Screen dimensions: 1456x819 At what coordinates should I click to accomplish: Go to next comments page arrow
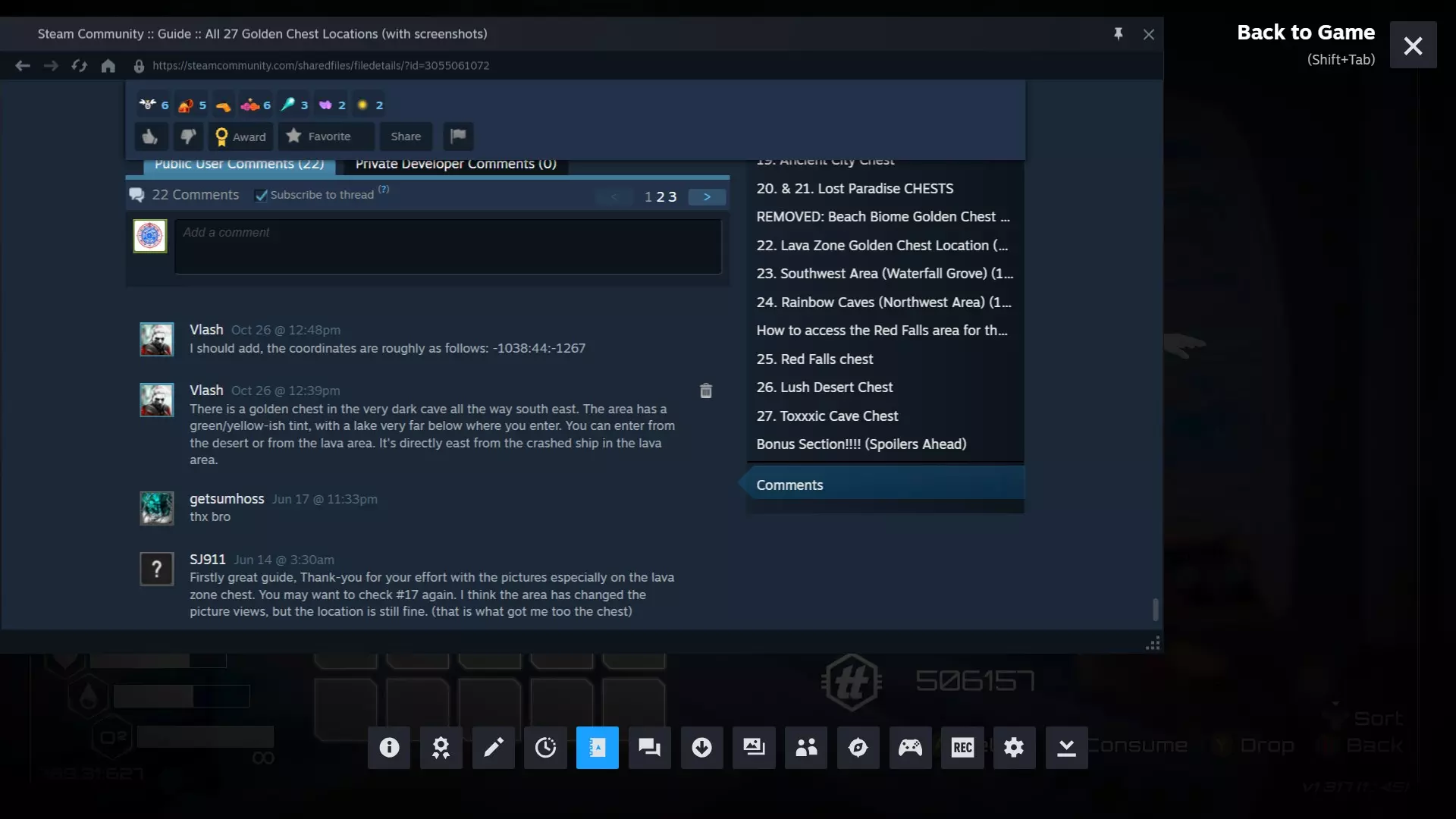click(x=707, y=197)
